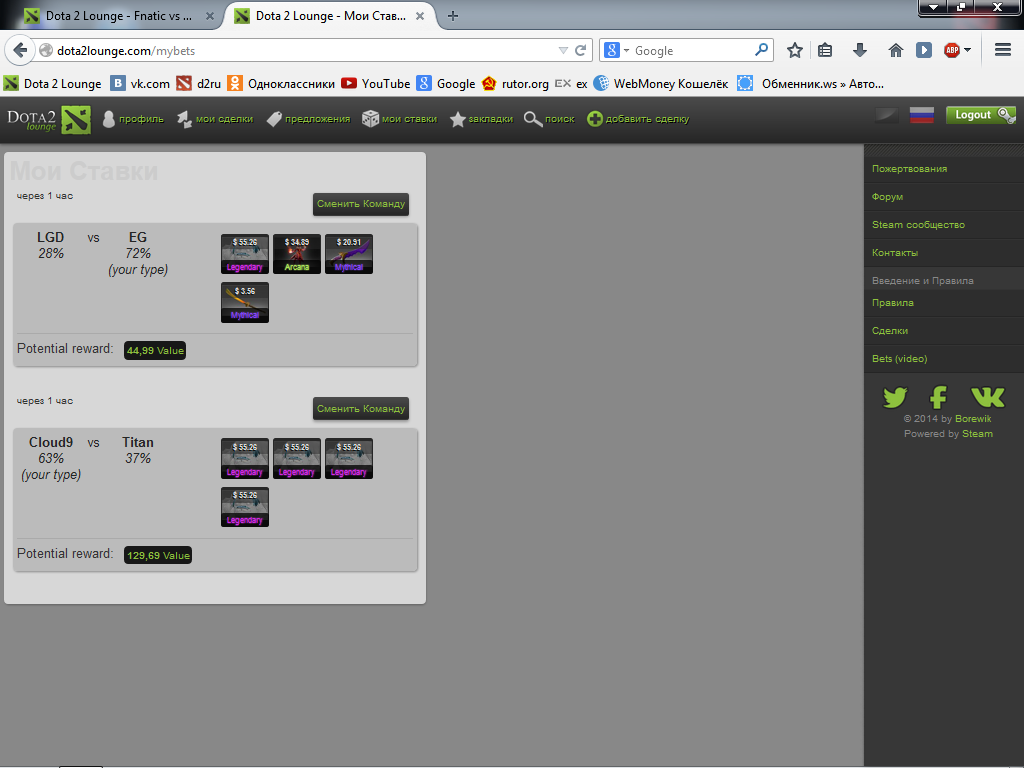Viewport: 1024px width, 768px height.
Task: Open Правила sidebar link
Action: pyautogui.click(x=892, y=302)
